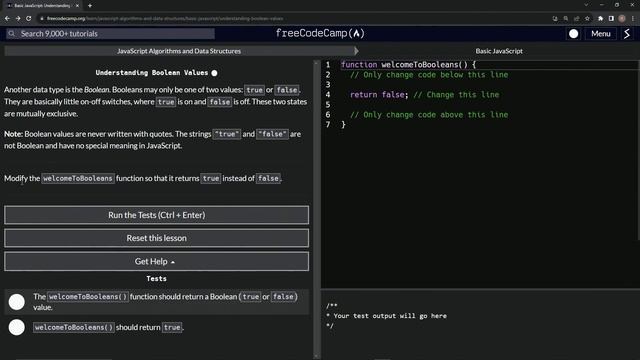The width and height of the screenshot is (640, 360).
Task: Open the Menu button in the header
Action: pyautogui.click(x=601, y=34)
